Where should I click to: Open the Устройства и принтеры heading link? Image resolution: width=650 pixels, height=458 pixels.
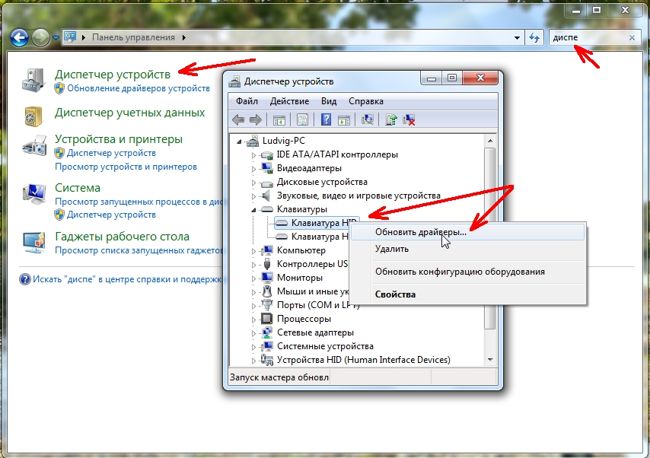point(119,139)
